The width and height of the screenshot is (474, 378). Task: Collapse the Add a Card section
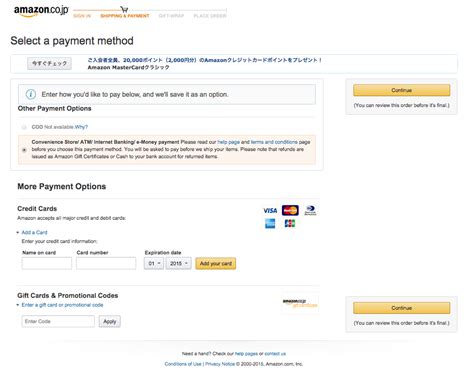(x=32, y=232)
